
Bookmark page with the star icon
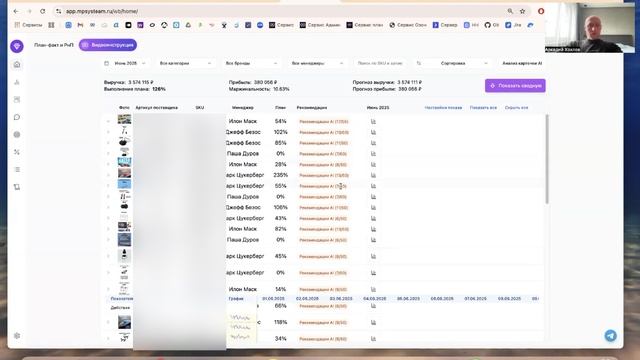pyautogui.click(x=522, y=11)
